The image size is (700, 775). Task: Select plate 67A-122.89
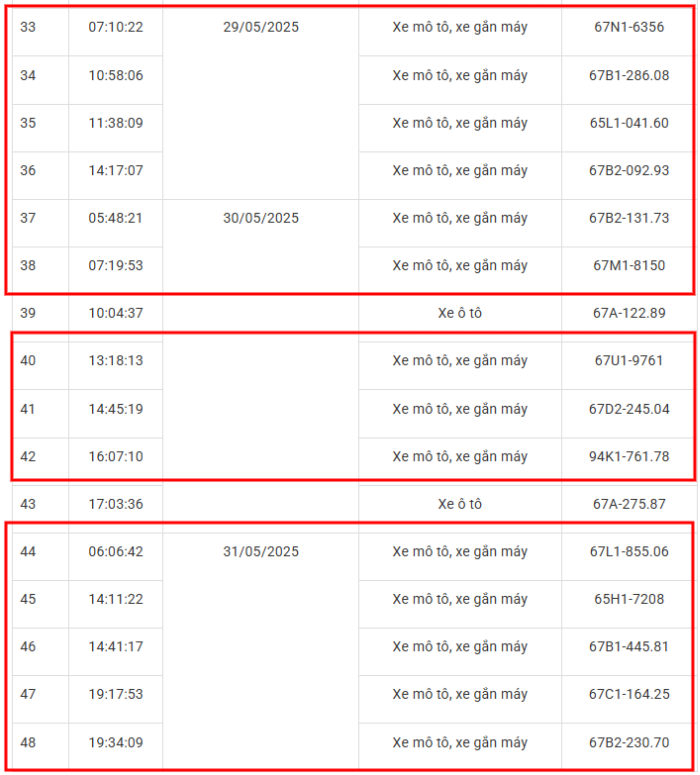tap(629, 313)
